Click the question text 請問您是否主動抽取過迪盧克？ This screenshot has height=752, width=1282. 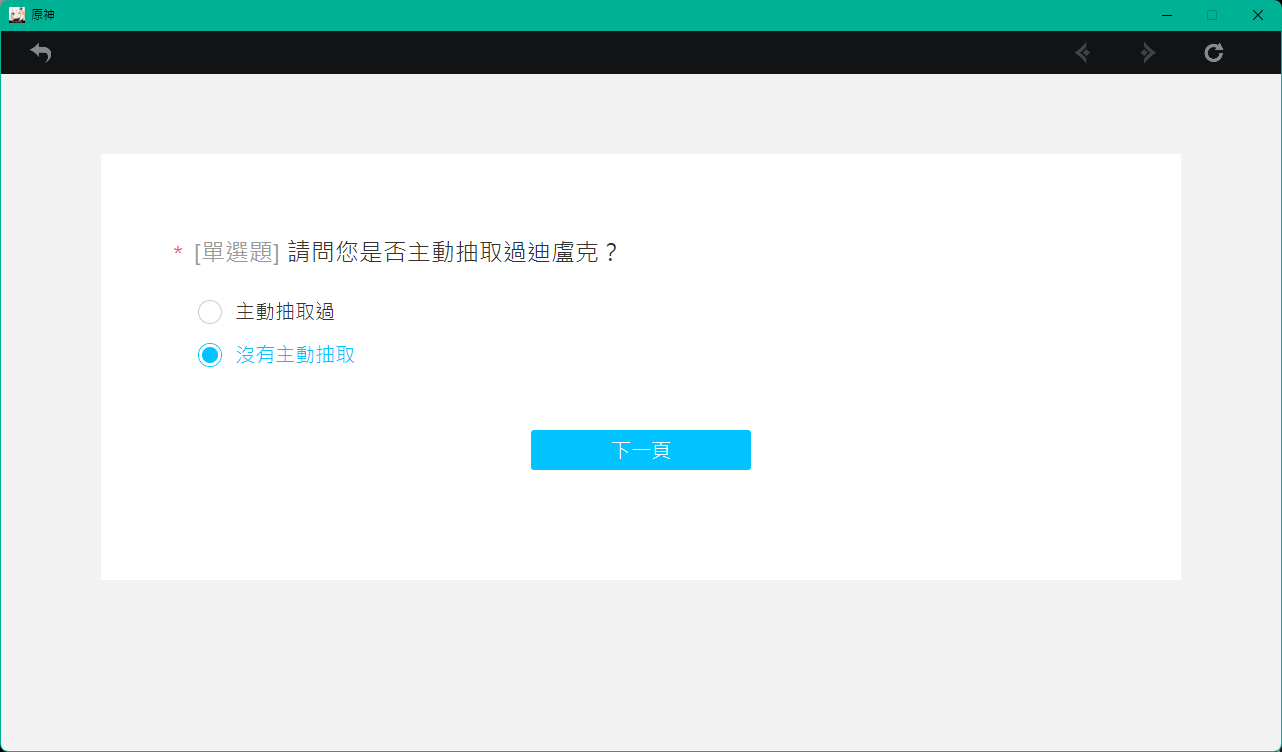(x=454, y=253)
